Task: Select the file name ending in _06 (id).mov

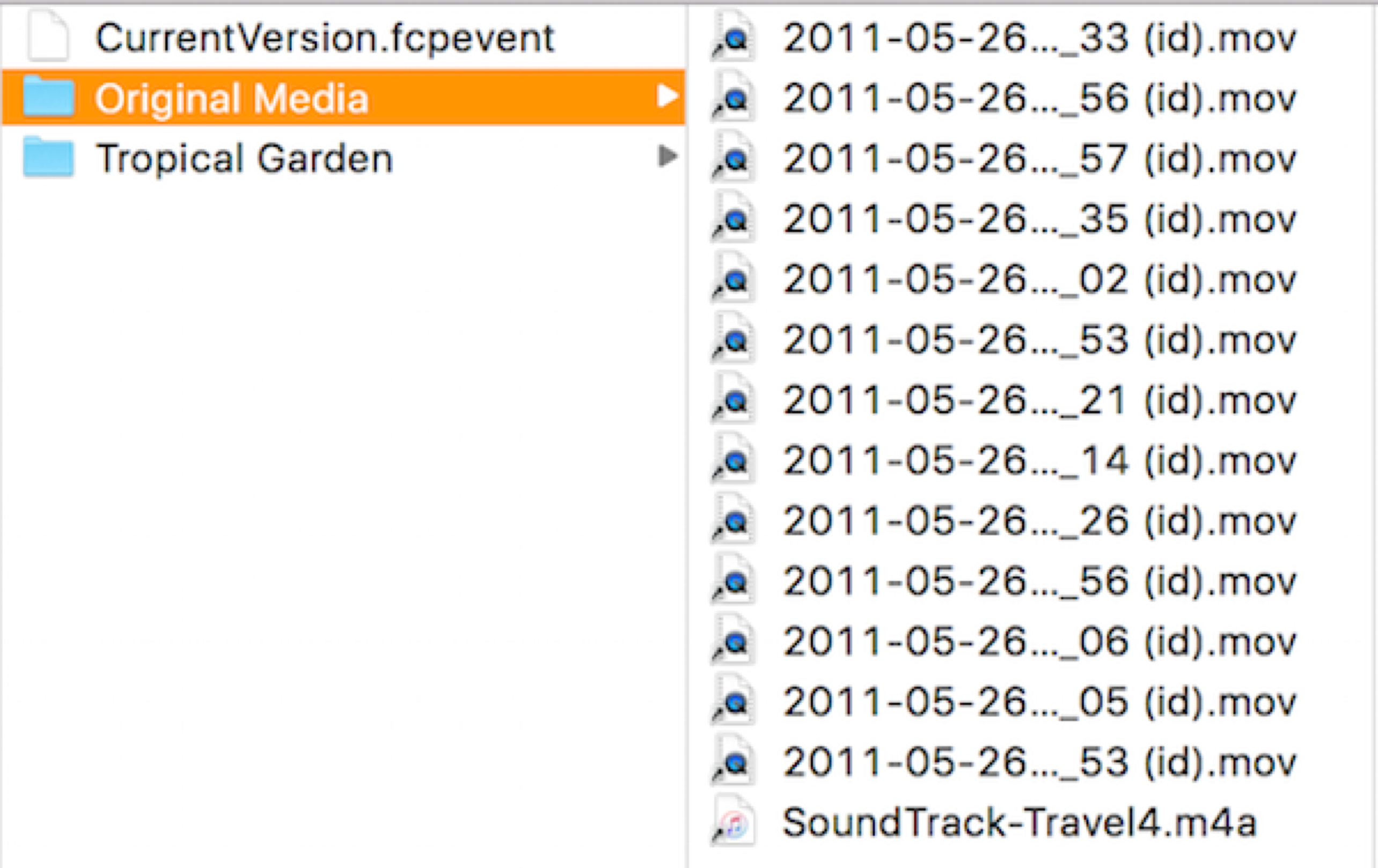Action: coord(1039,642)
